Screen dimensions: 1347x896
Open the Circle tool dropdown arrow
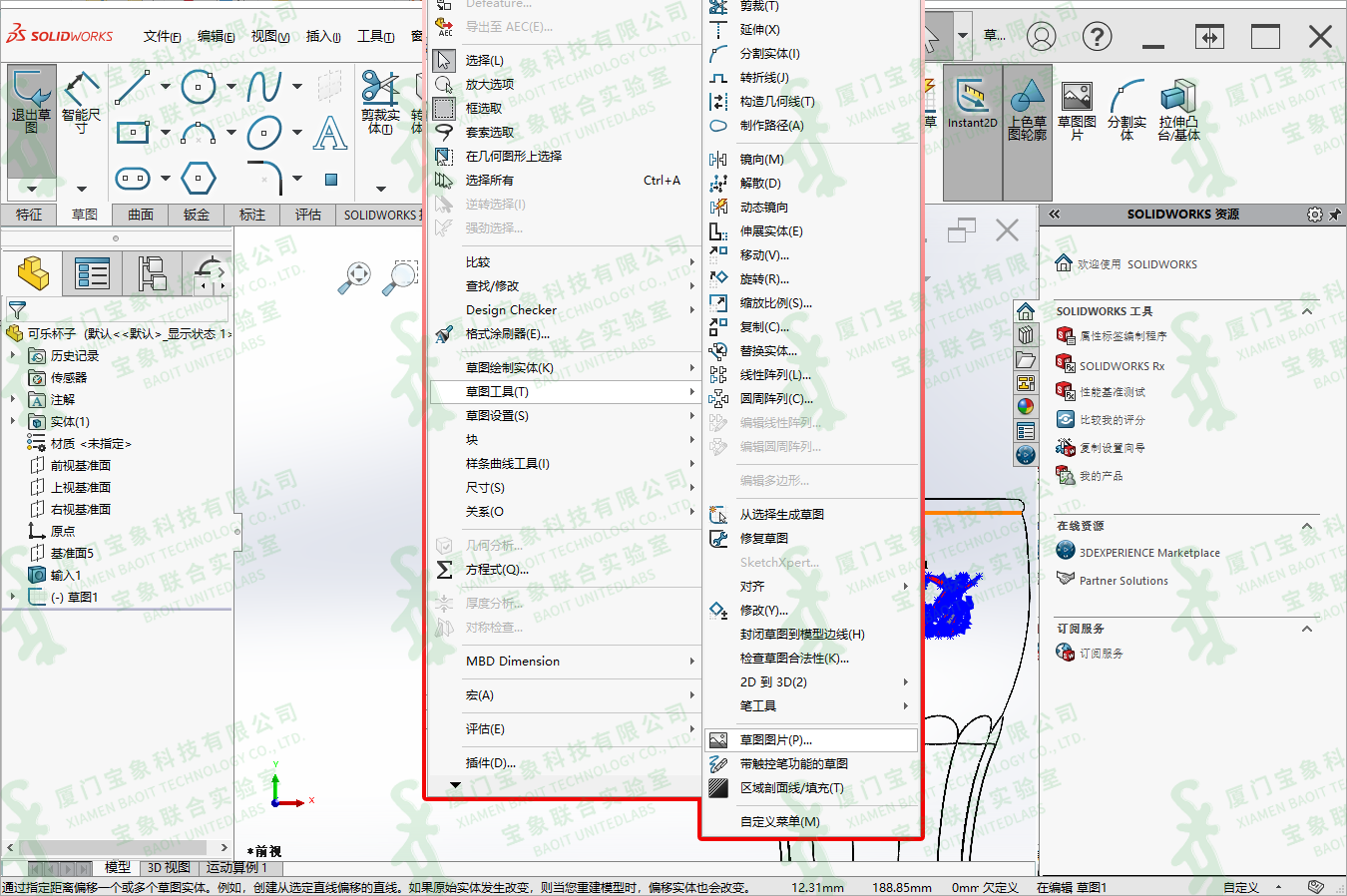[231, 87]
